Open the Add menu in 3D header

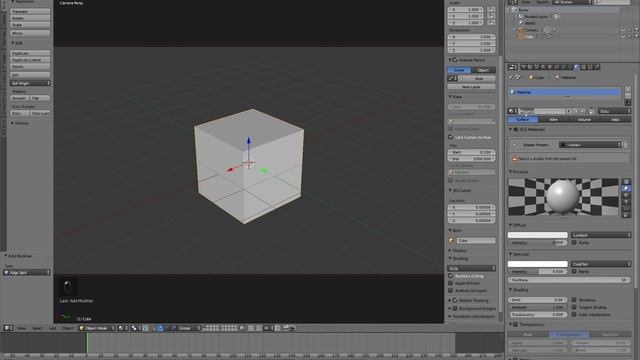53,328
